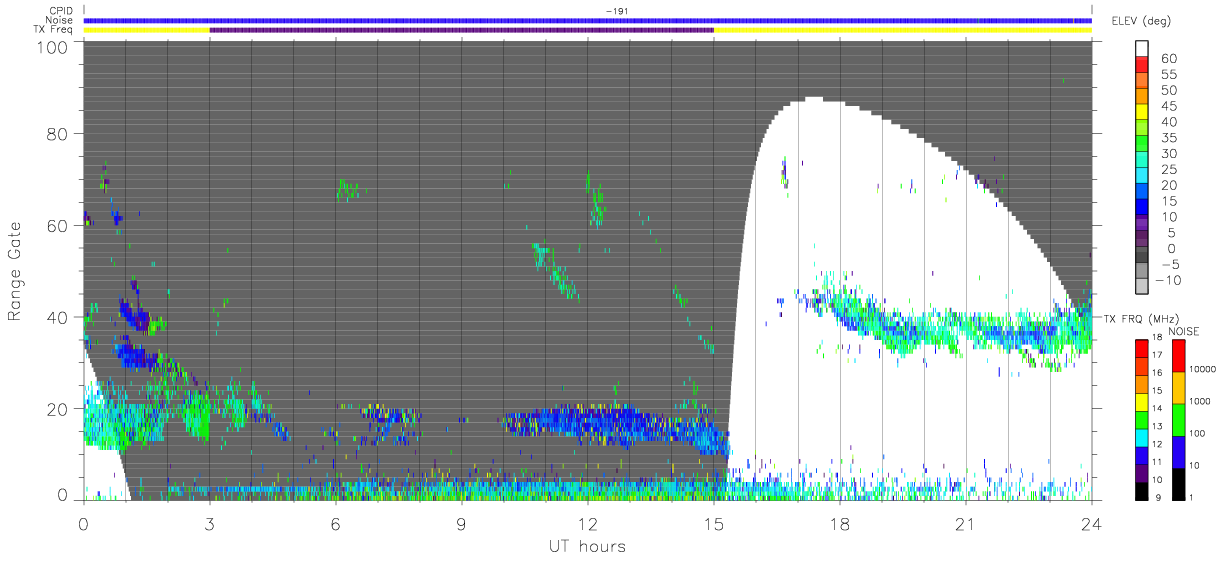
Task: Click the '3' tick label on UT axis
Action: click(x=210, y=523)
